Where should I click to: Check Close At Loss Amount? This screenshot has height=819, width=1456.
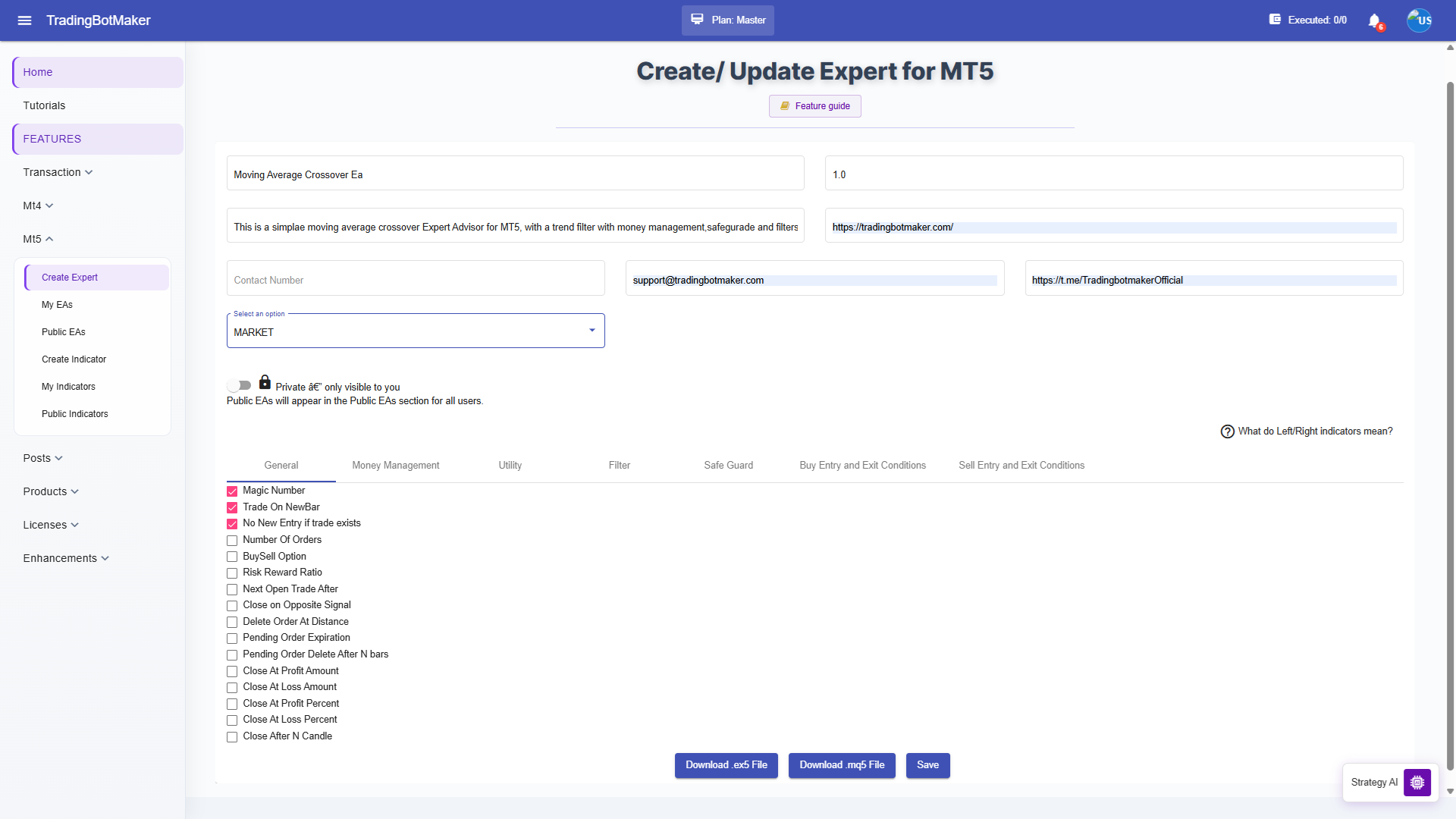[232, 688]
